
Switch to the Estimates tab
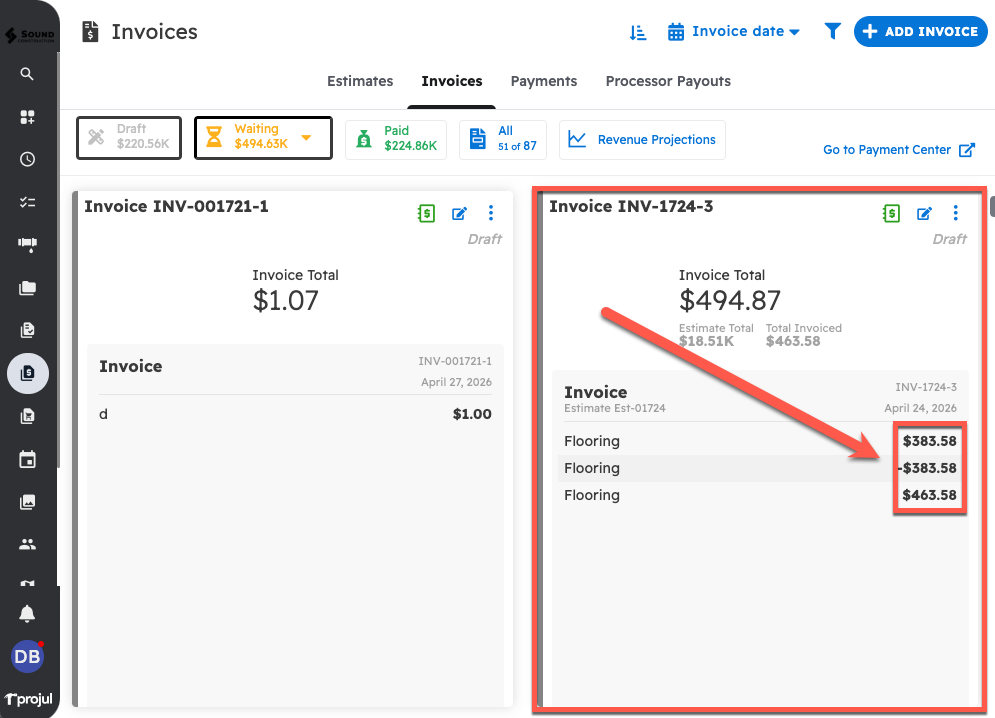tap(360, 81)
